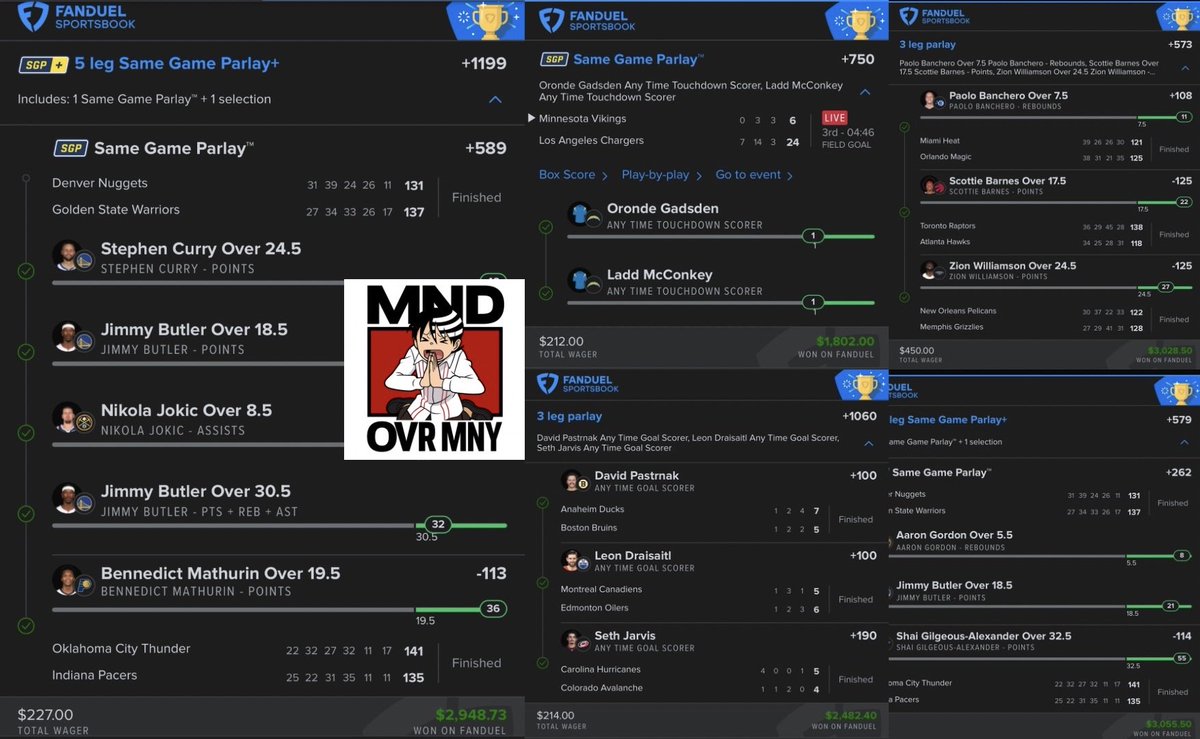Open Stephen Curry's player avatar
Image resolution: width=1200 pixels, height=739 pixels.
click(x=74, y=257)
